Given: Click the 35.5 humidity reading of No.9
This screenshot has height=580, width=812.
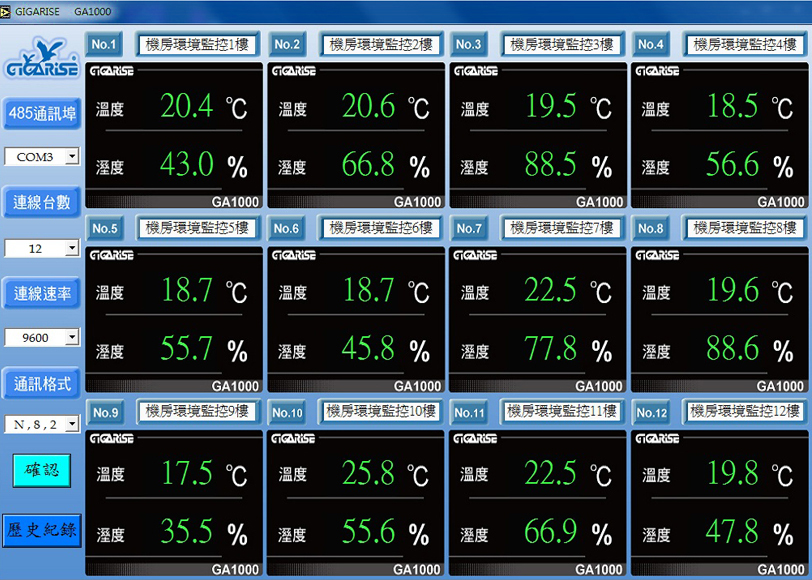Looking at the screenshot, I should coord(186,531).
